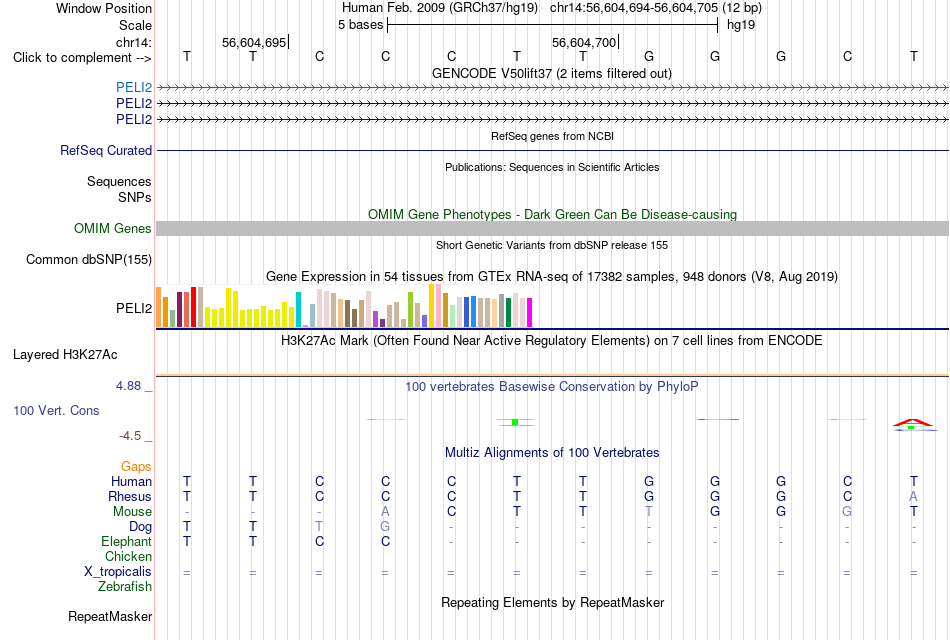Screen dimensions: 950x640
Task: Click the red PhyloP peak at last base
Action: pyautogui.click(x=912, y=423)
